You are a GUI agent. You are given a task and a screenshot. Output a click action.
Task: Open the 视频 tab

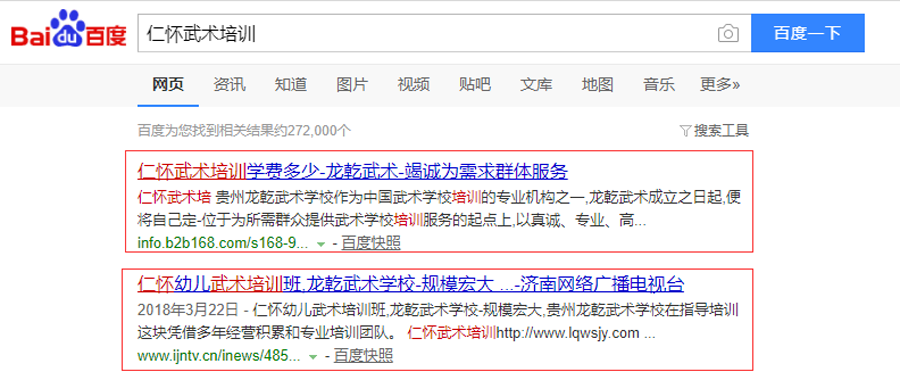click(x=413, y=85)
